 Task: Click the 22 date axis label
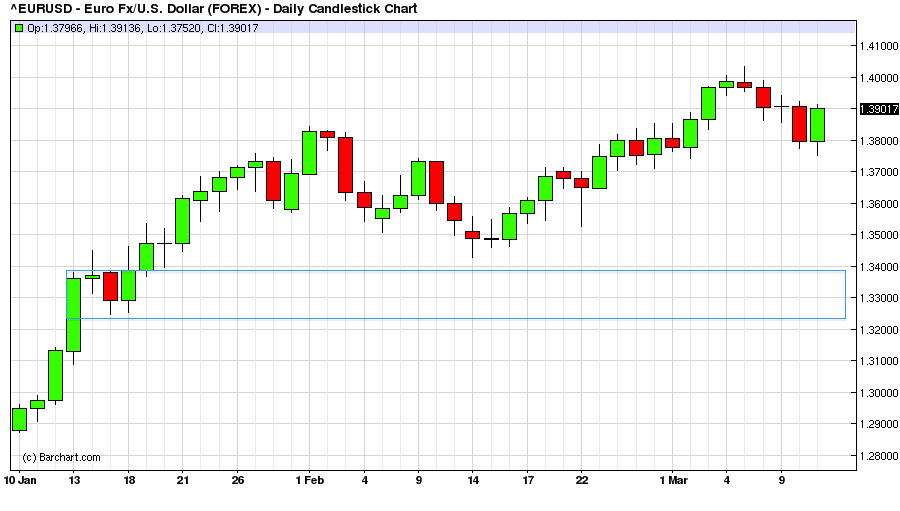[581, 480]
